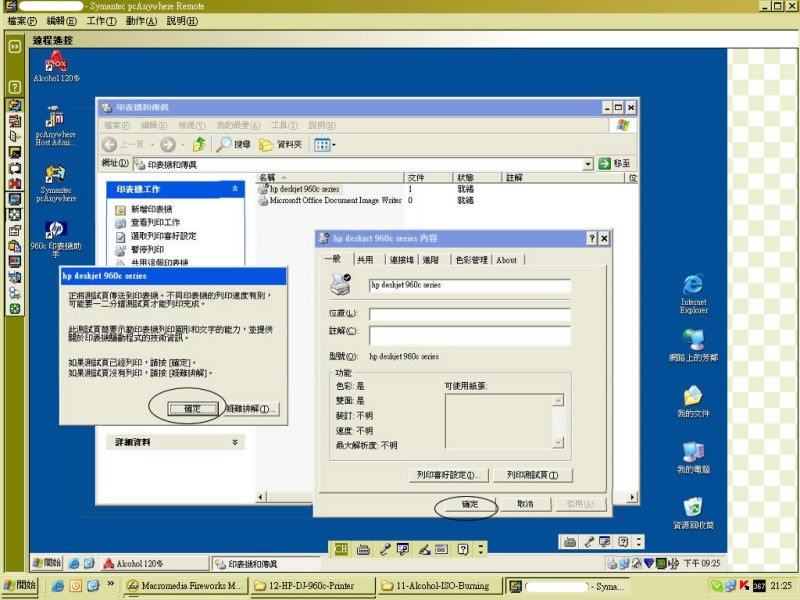Open the 我的電腦 desktop icon

pyautogui.click(x=693, y=457)
